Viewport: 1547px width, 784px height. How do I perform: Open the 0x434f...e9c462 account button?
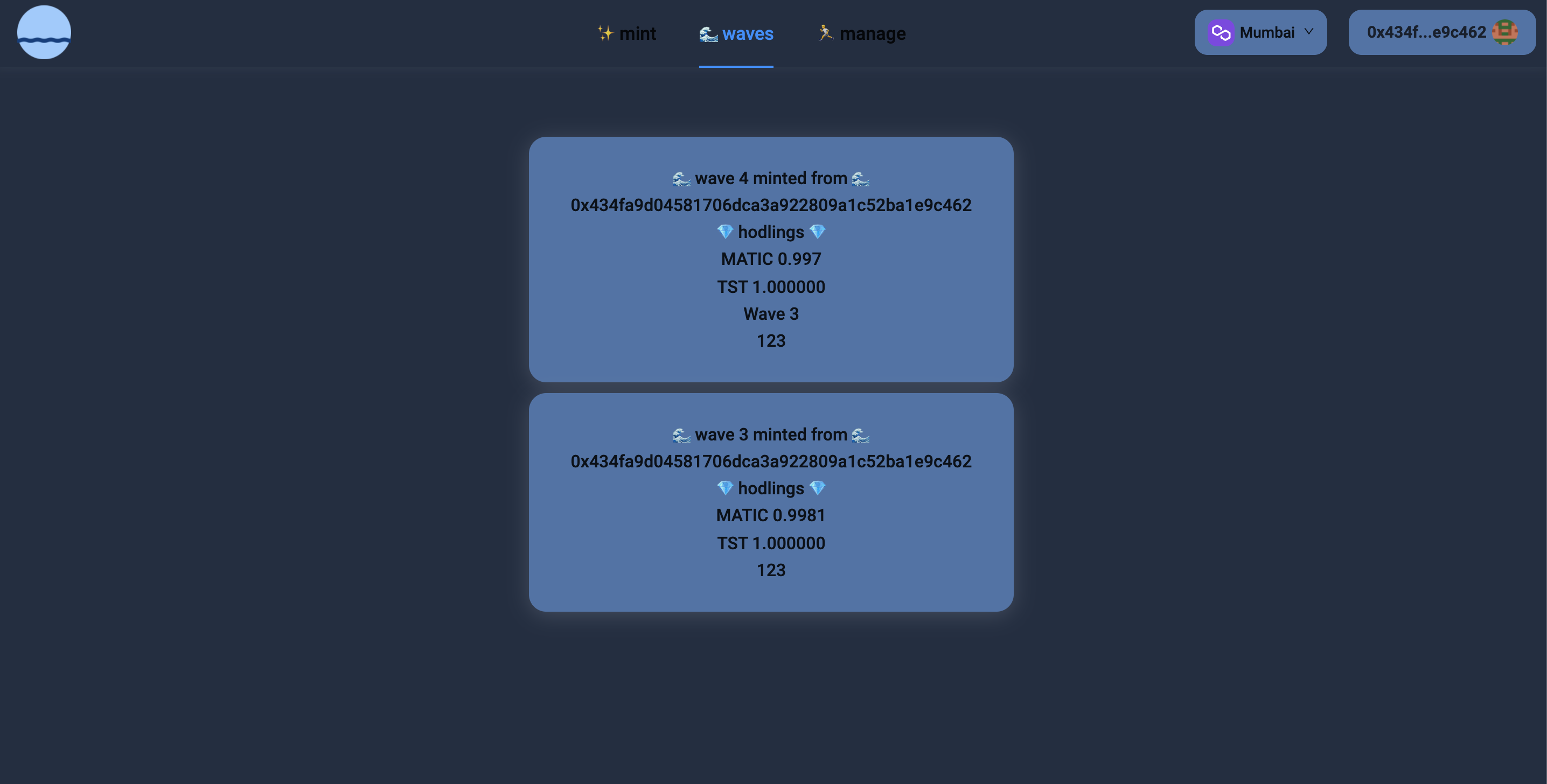(x=1442, y=32)
